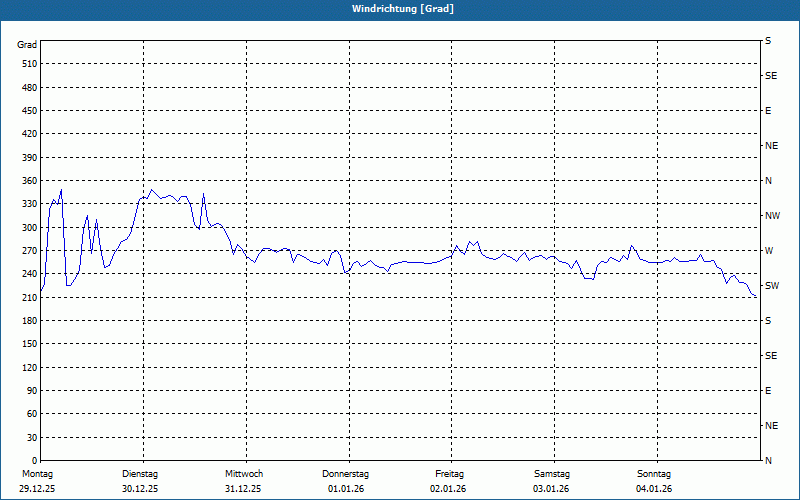Click the 'NW' compass label
Screen dimensions: 800x500
pos(772,216)
